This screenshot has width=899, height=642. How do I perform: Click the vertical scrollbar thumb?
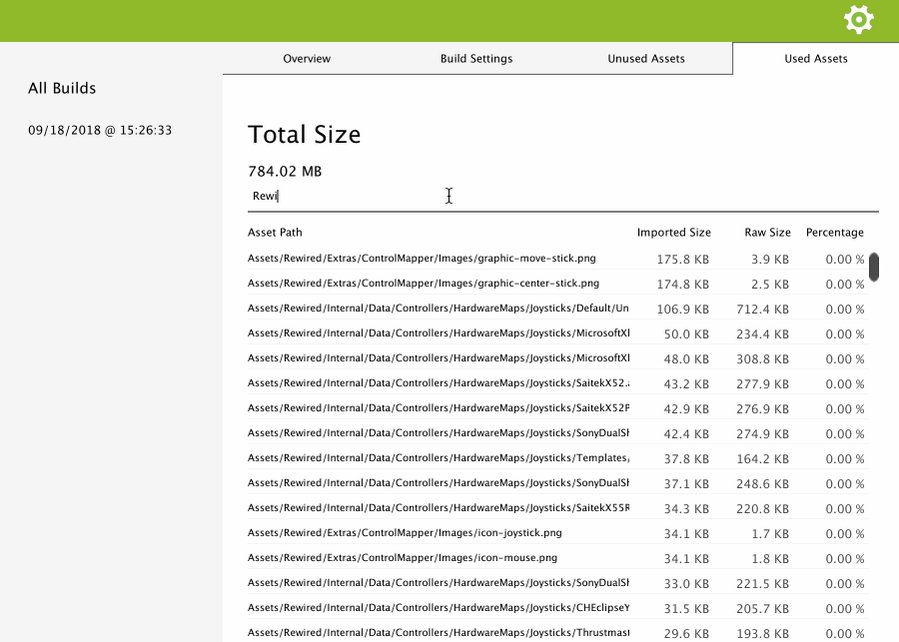pos(874,267)
